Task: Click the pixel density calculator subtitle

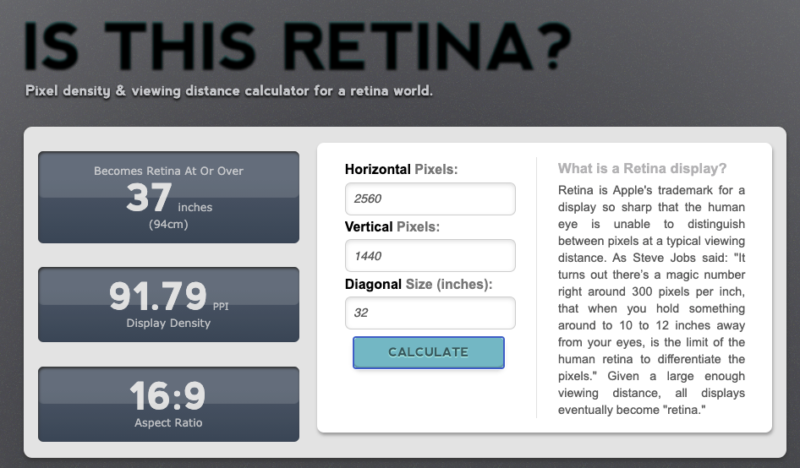Action: 229,92
